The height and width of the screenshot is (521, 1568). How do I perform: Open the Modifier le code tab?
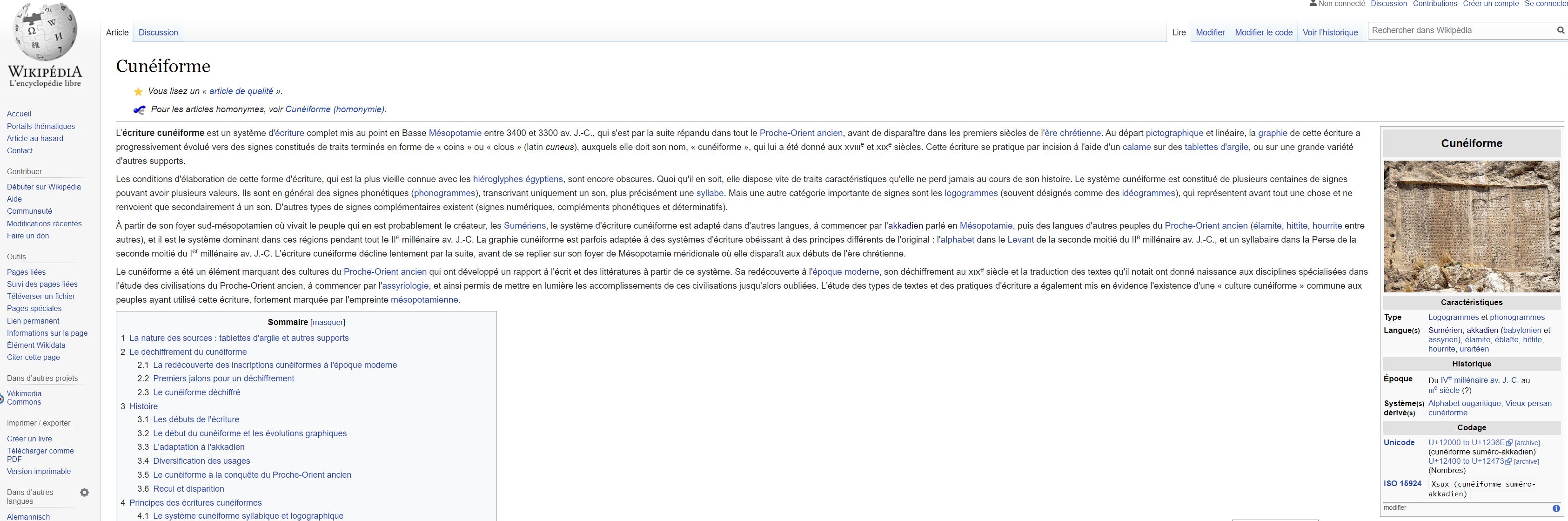(x=1264, y=32)
